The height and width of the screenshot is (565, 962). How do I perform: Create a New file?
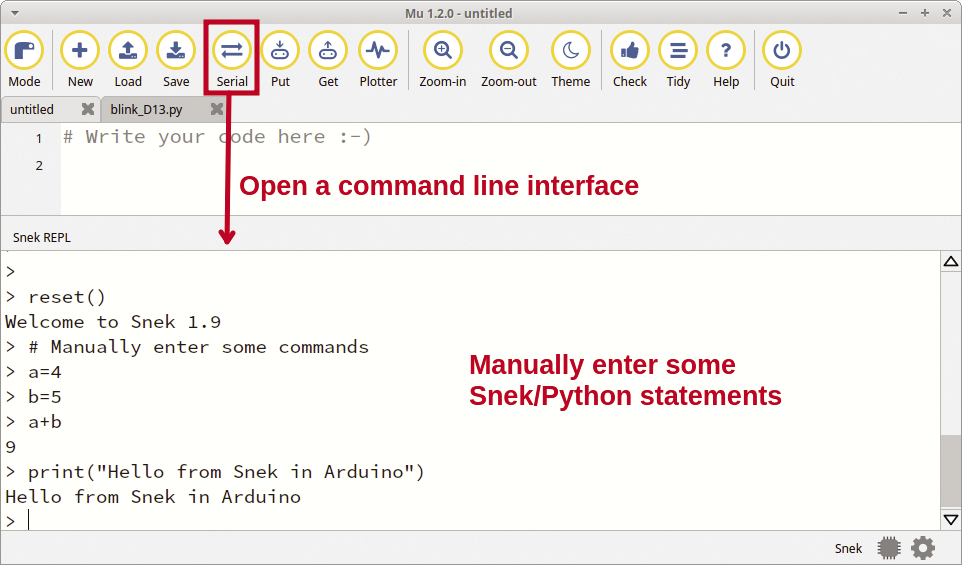point(80,60)
